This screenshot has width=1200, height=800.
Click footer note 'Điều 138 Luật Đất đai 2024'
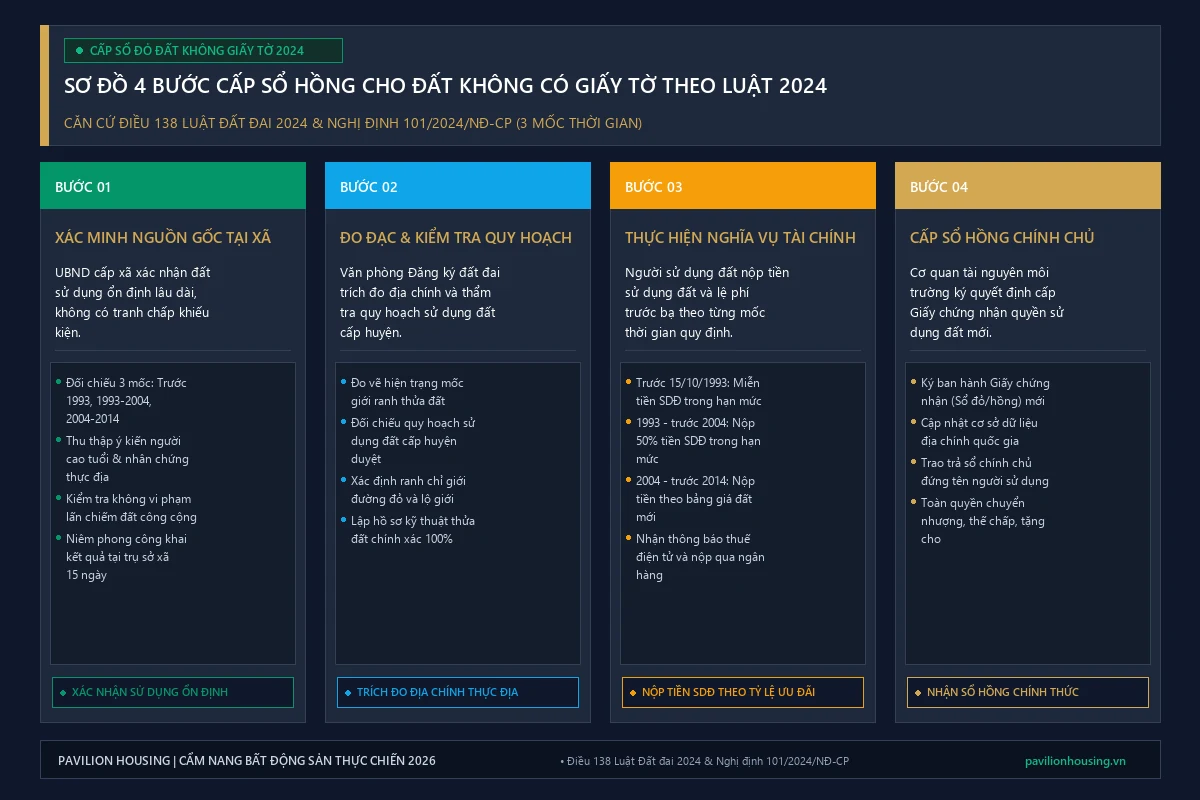(705, 762)
